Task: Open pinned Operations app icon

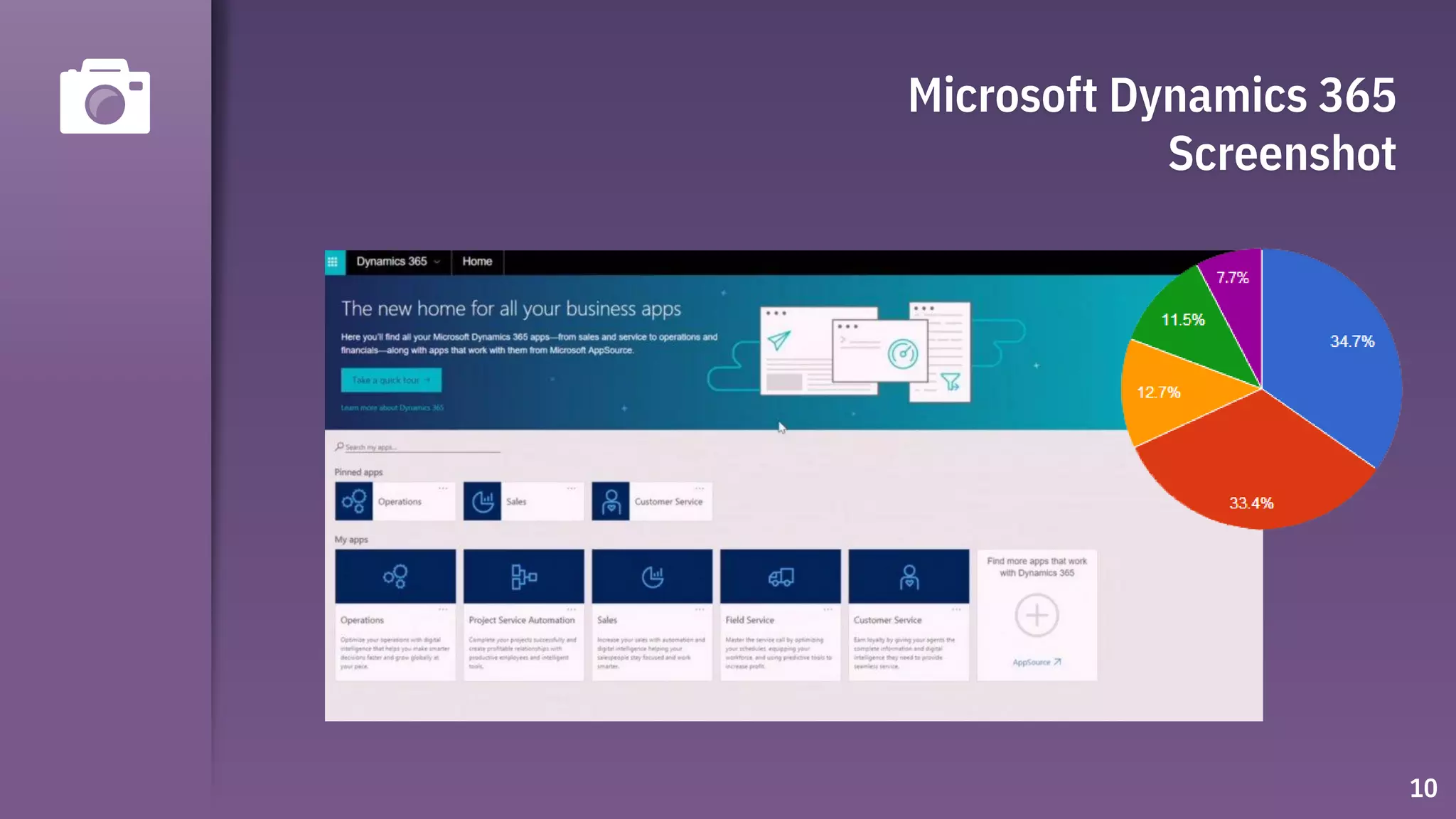Action: pyautogui.click(x=354, y=501)
